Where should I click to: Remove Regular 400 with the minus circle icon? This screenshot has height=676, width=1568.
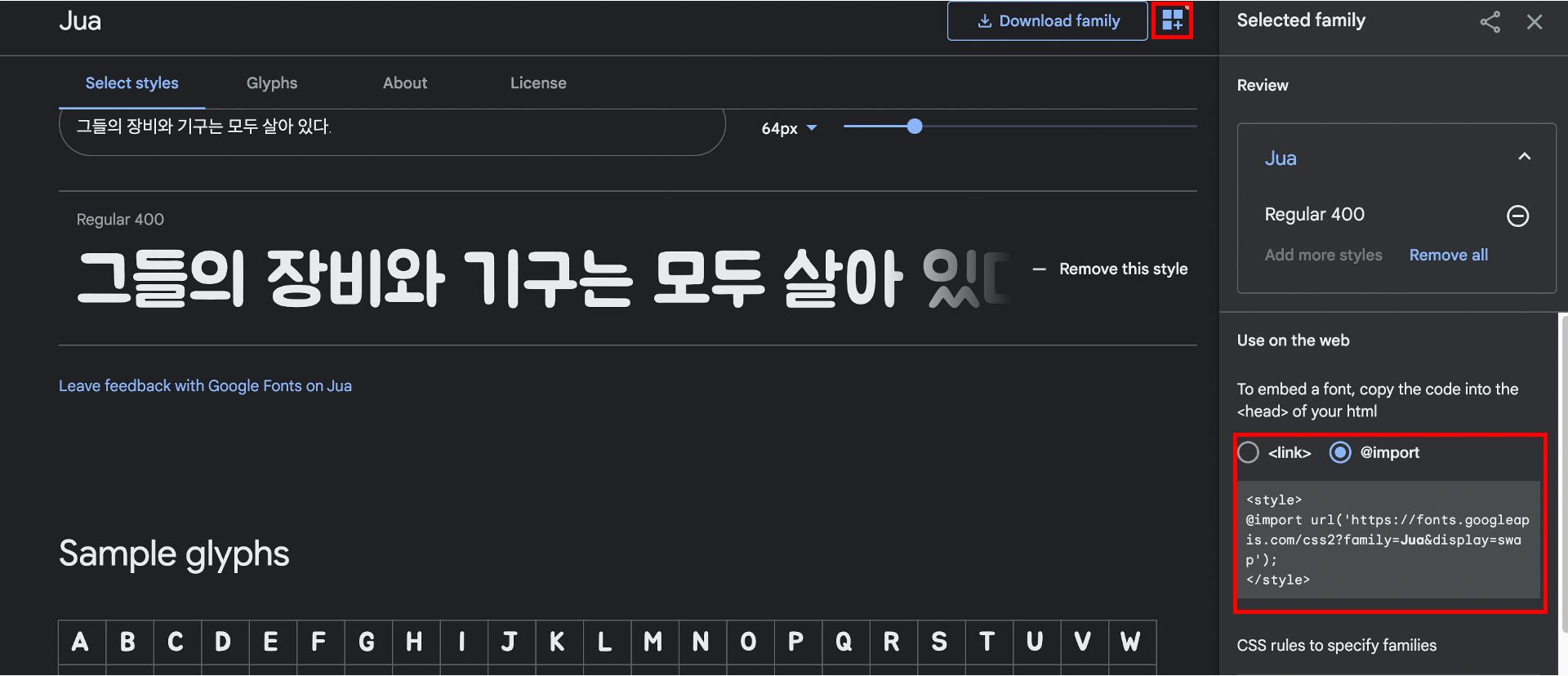(x=1517, y=216)
